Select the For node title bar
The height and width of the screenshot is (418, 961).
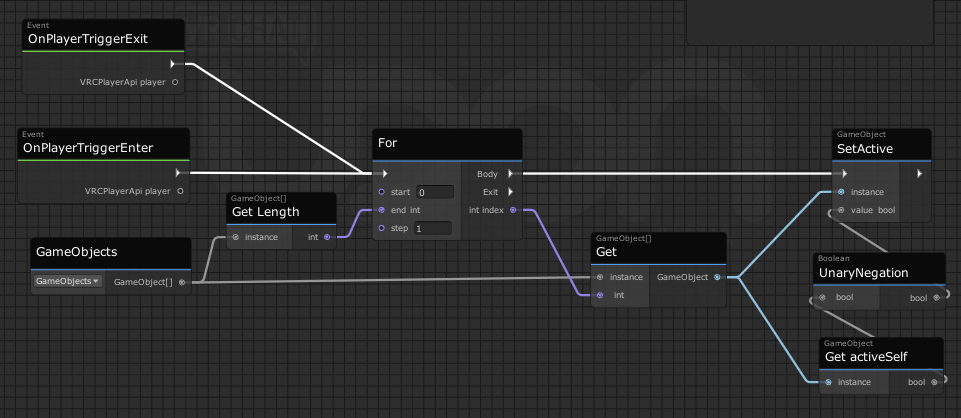(447, 145)
